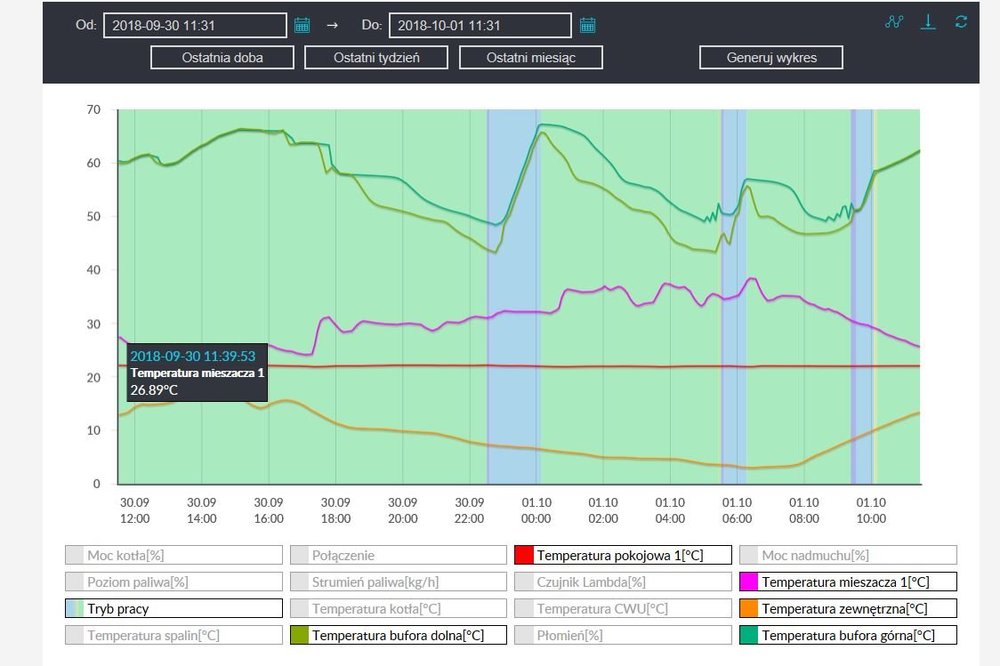Select the Ostatni miesiąc range
Screen dimensions: 1000x666
531,57
